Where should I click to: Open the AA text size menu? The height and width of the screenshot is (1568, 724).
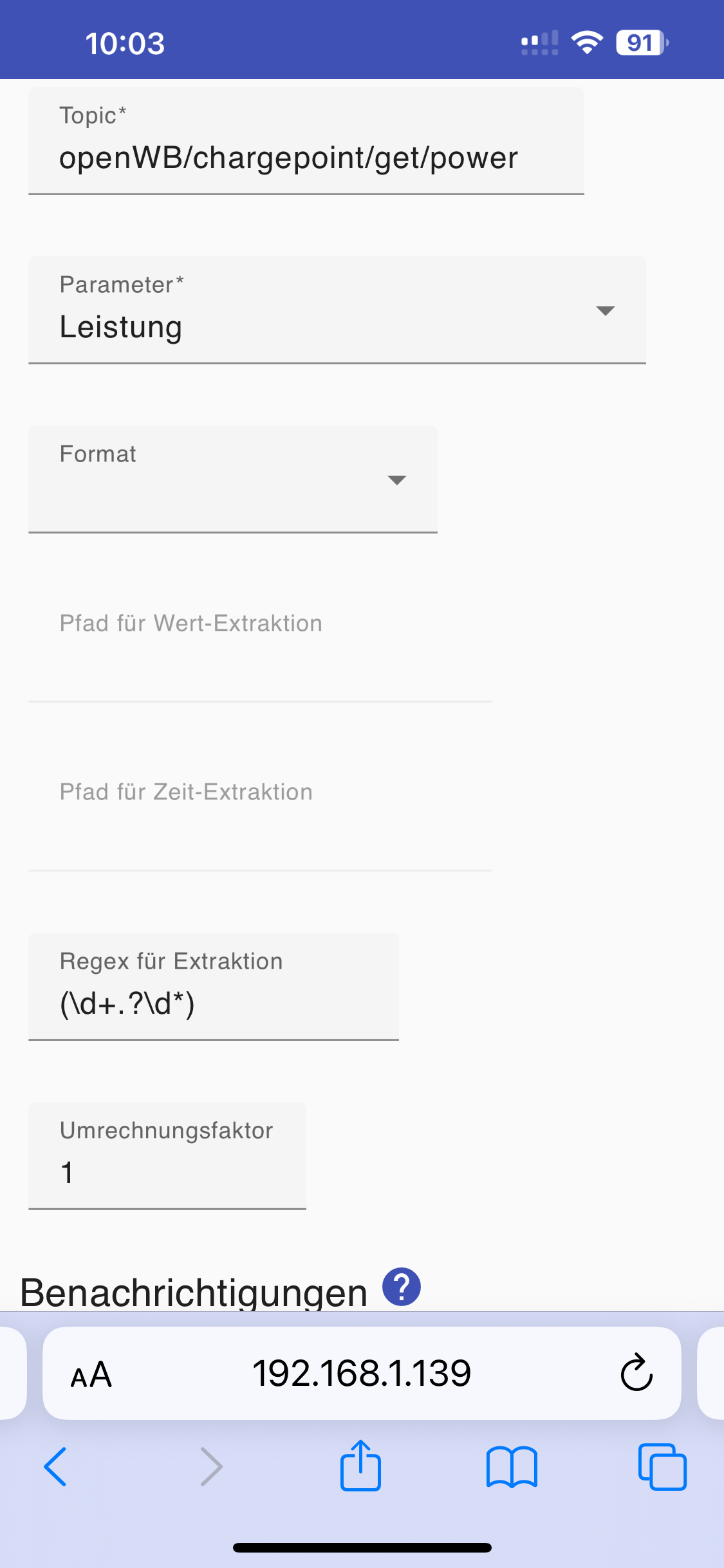tap(91, 1374)
